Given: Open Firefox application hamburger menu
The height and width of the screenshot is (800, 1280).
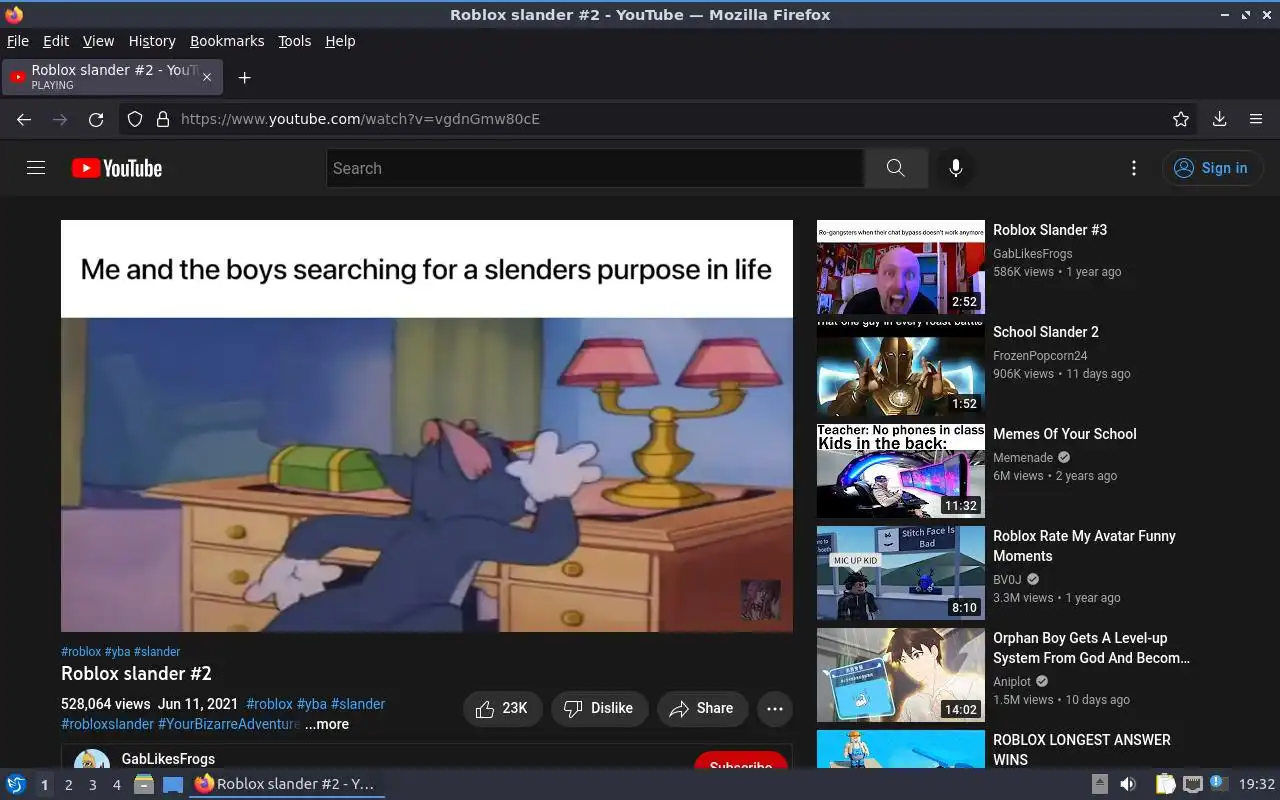Looking at the screenshot, I should 1256,119.
